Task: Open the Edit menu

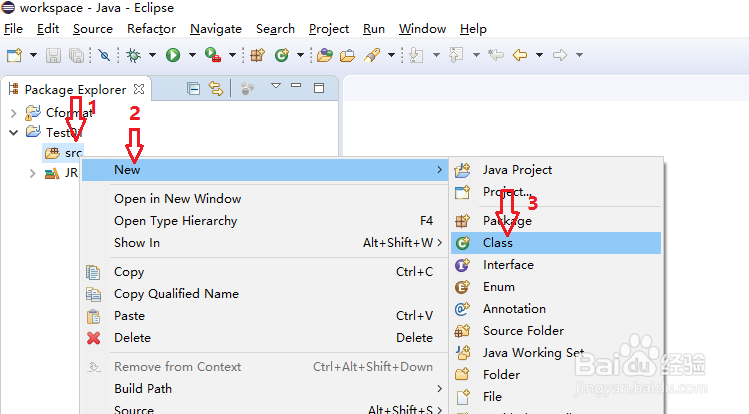Action: pyautogui.click(x=48, y=29)
